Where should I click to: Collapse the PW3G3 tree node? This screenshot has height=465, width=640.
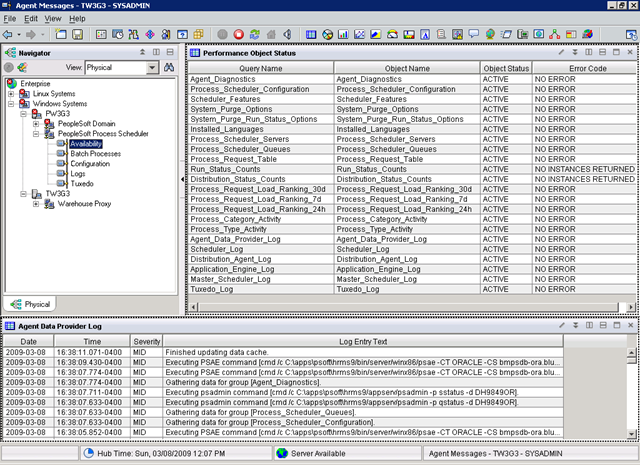click(24, 114)
